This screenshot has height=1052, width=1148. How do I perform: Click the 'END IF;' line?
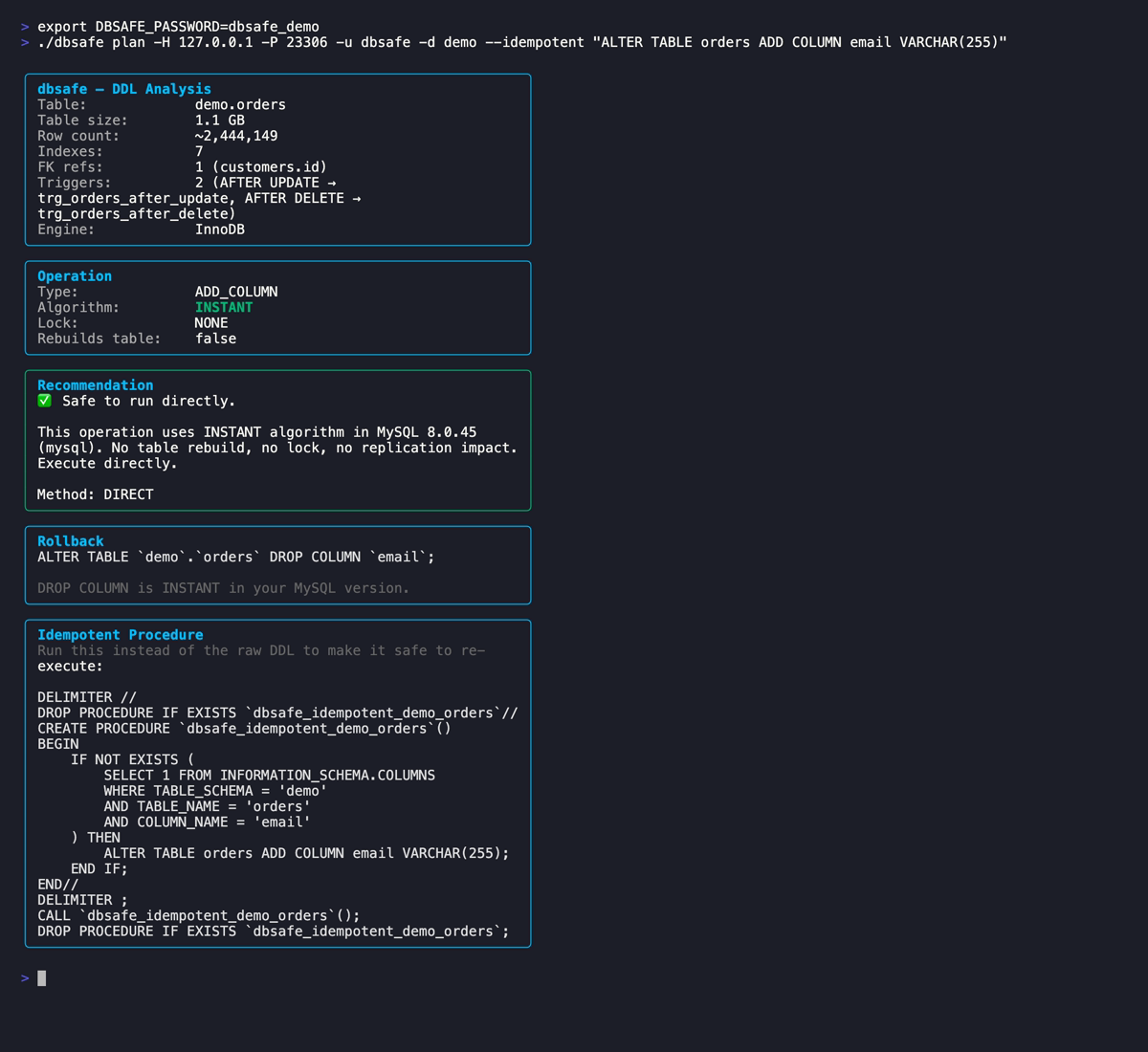(99, 869)
